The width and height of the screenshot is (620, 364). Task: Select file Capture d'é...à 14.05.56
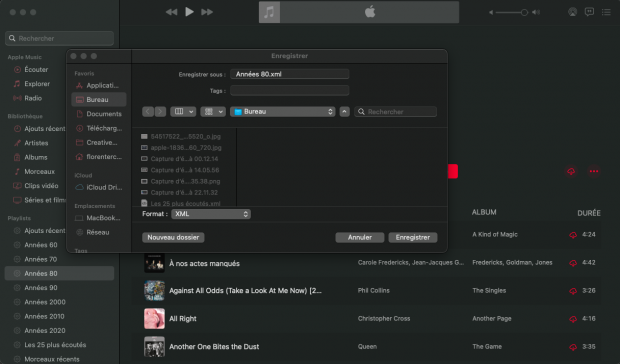(180, 170)
